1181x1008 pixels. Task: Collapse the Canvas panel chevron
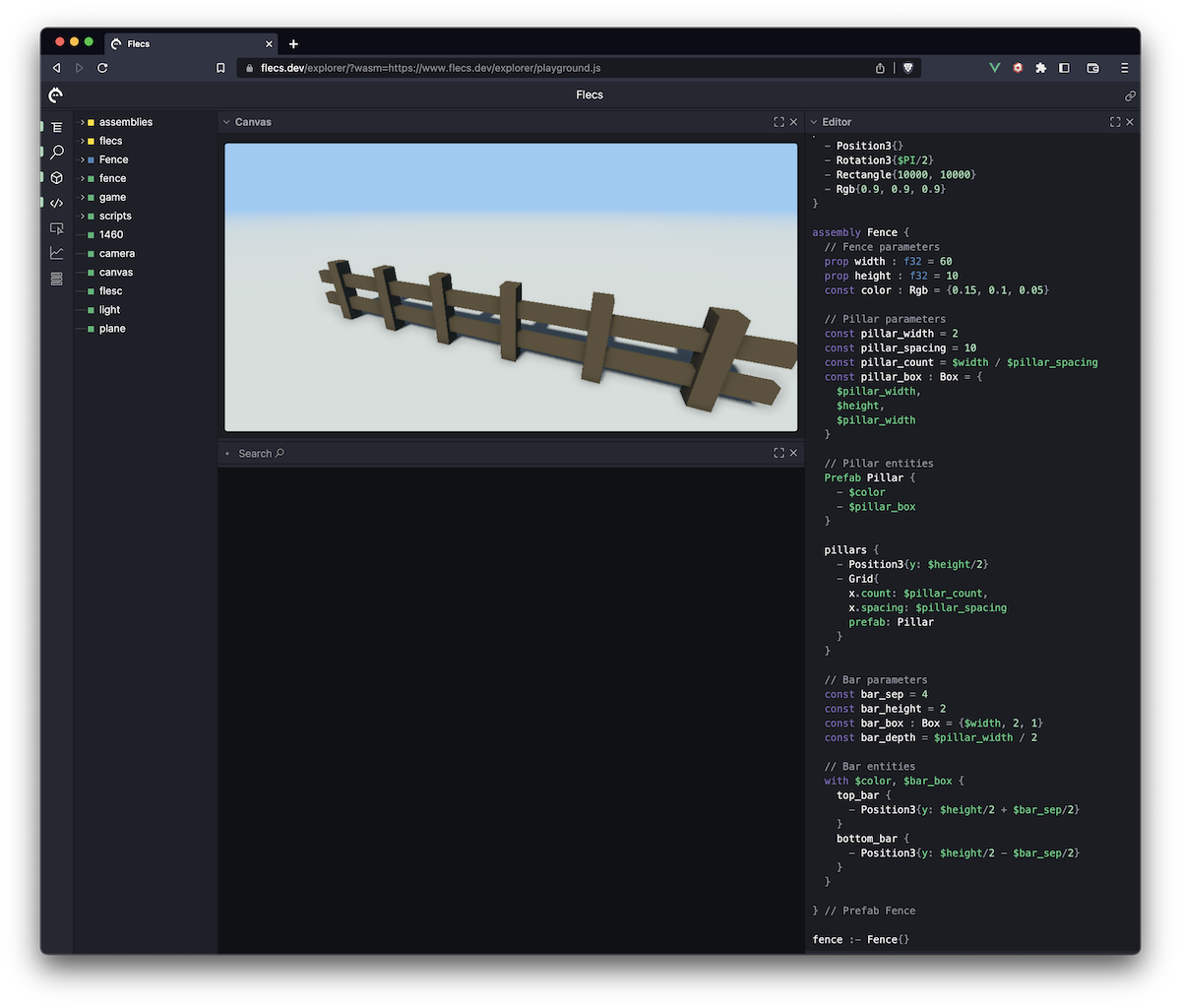226,122
